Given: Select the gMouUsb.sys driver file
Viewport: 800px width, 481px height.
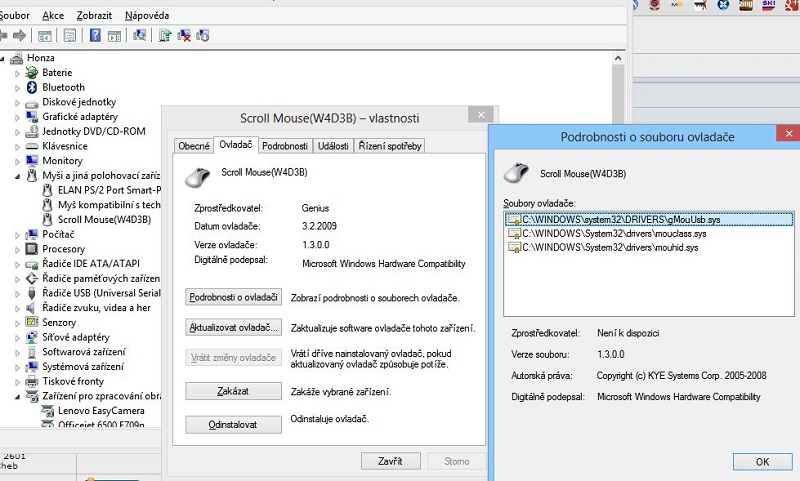Looking at the screenshot, I should tap(649, 220).
